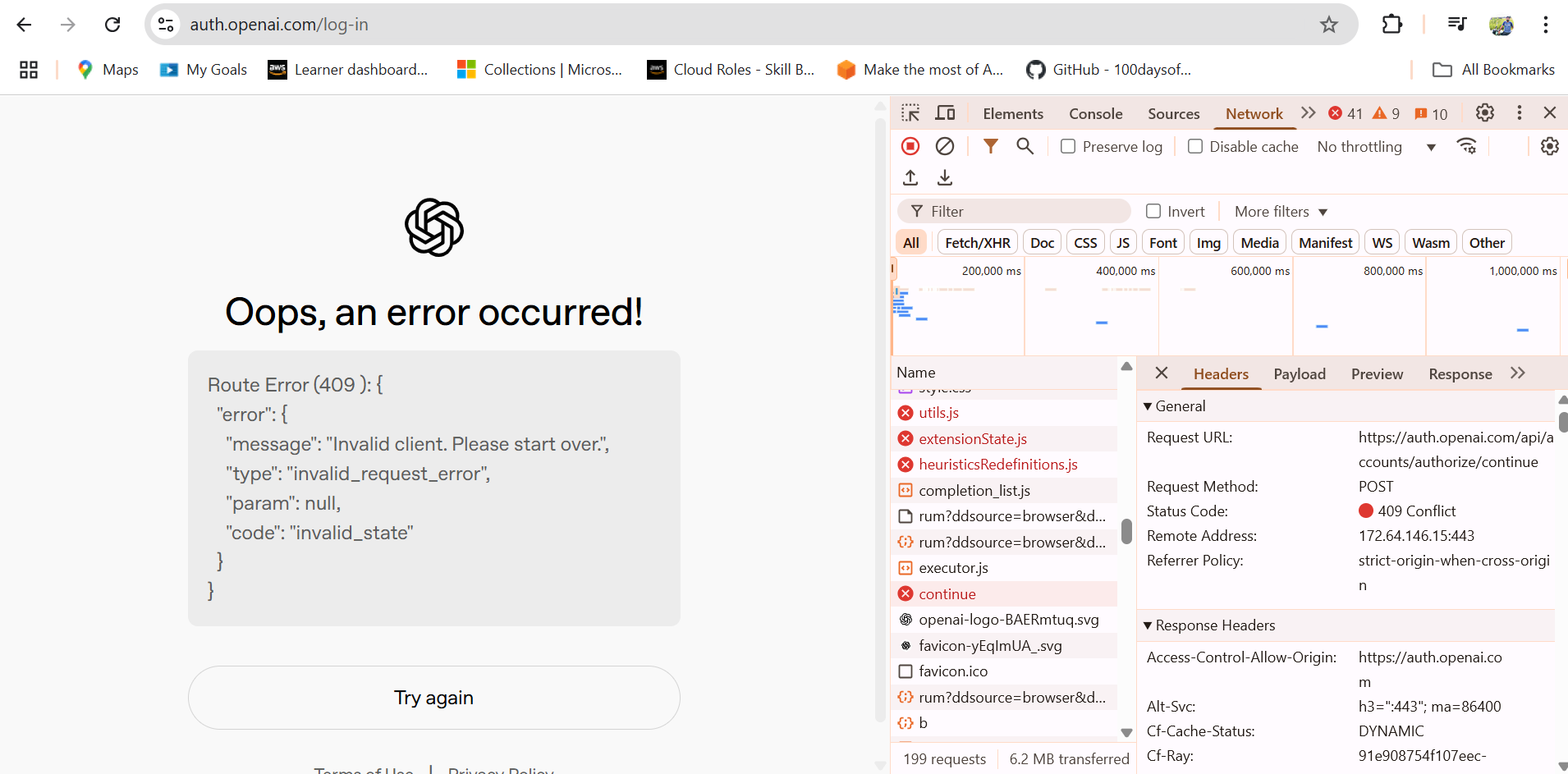This screenshot has height=774, width=1568.
Task: Enable the Preserve log checkbox
Action: 1068,146
